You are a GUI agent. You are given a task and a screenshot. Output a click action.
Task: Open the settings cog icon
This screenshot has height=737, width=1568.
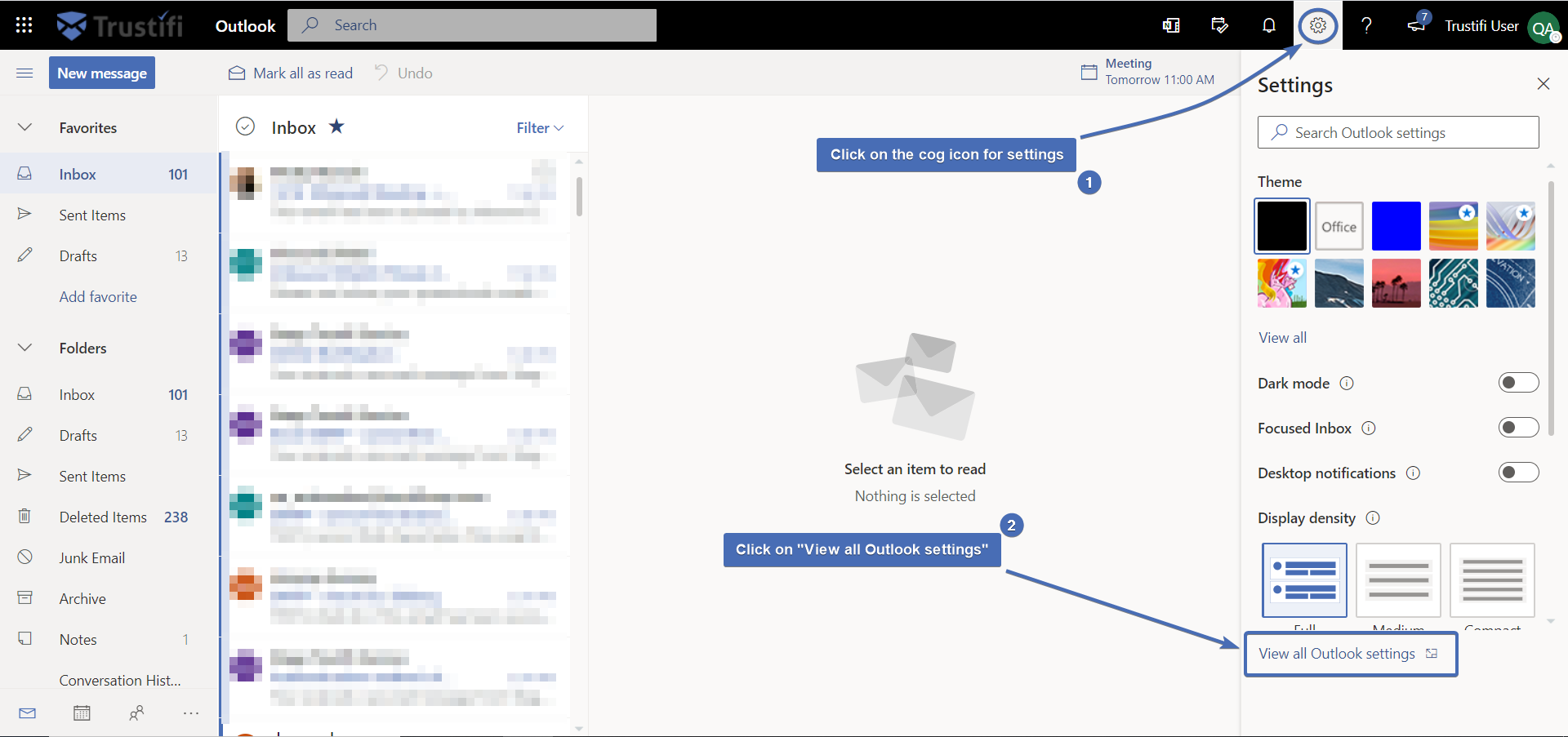pos(1317,25)
